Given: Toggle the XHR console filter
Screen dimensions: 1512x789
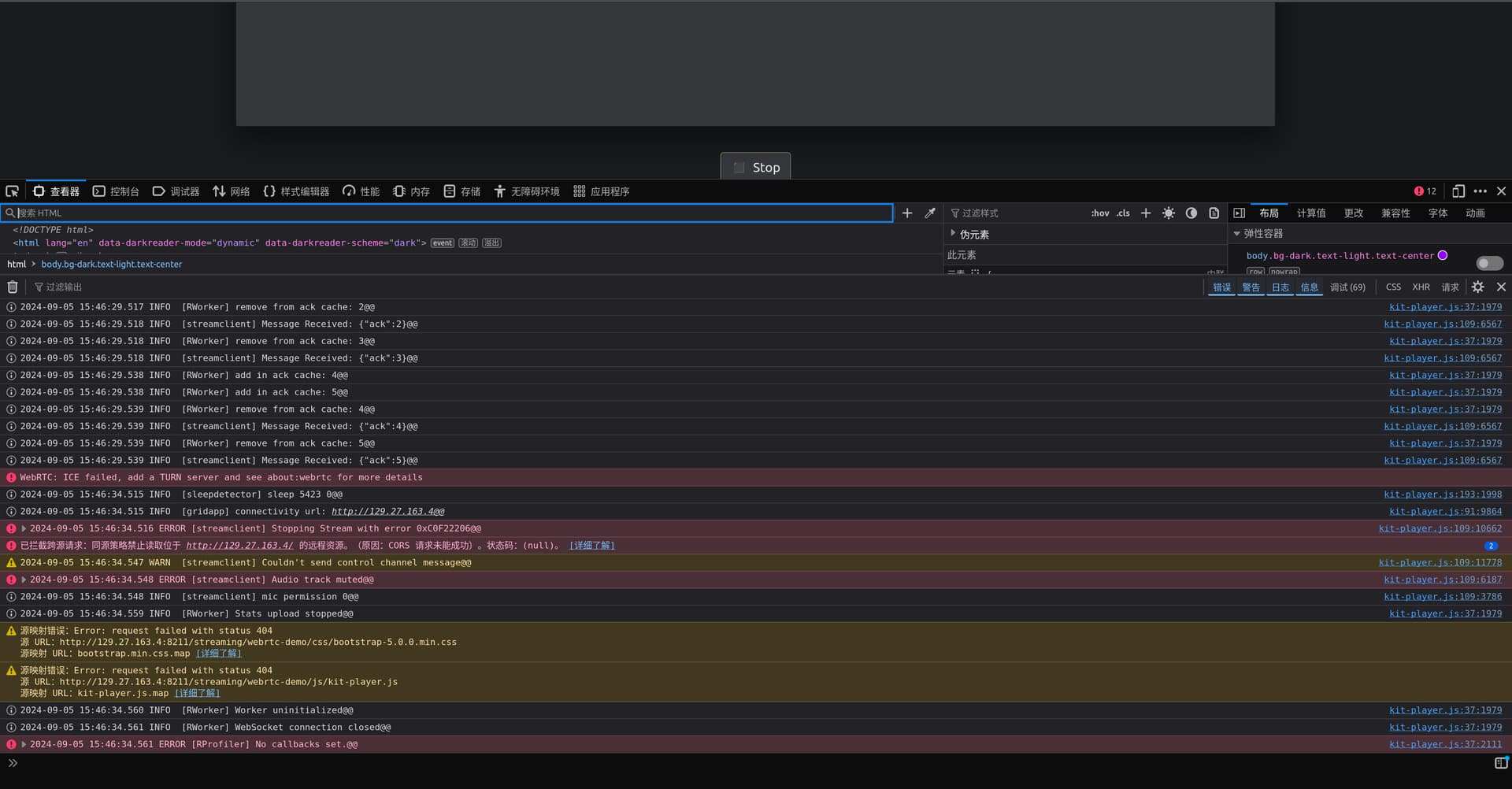Looking at the screenshot, I should pos(1421,287).
